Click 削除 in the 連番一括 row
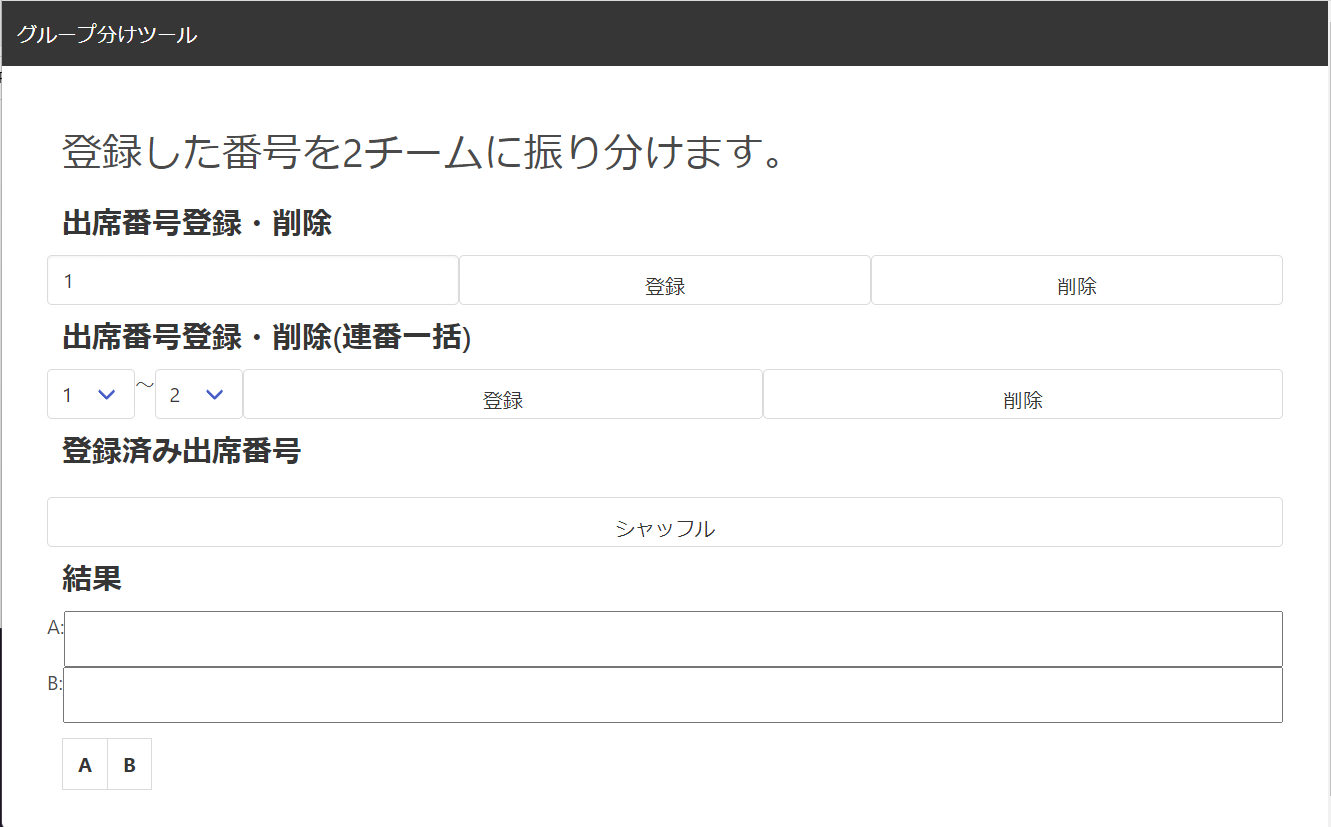 [x=1022, y=395]
